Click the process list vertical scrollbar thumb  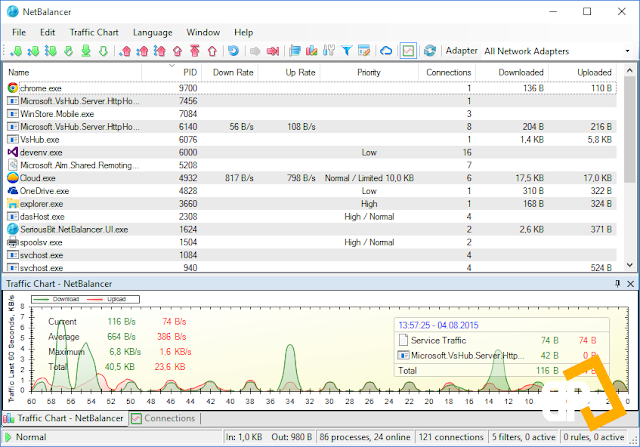click(x=629, y=129)
